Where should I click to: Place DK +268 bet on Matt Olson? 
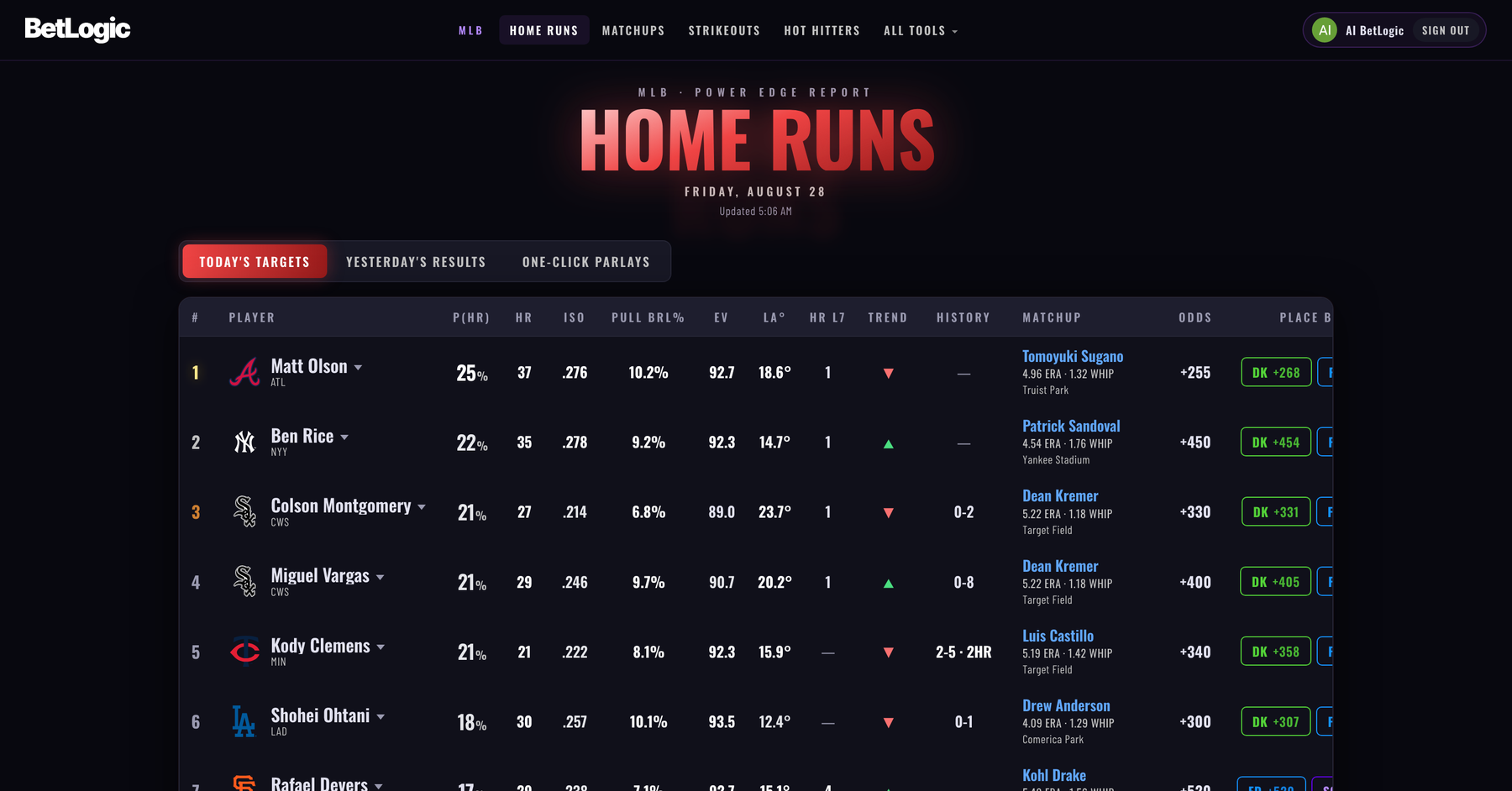tap(1276, 372)
